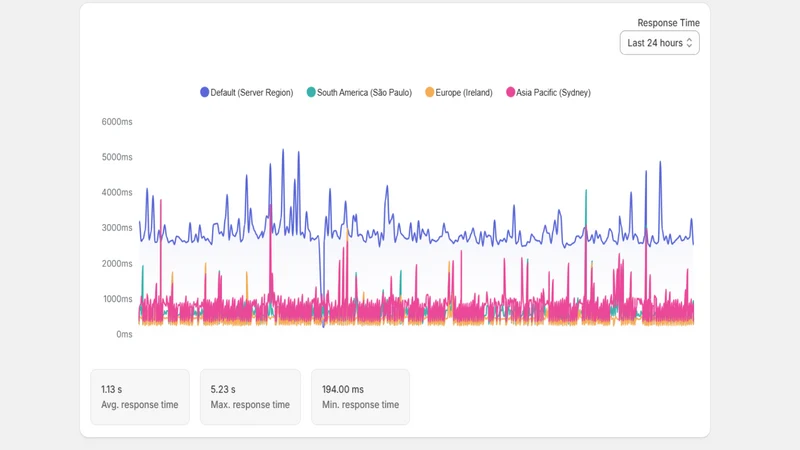
Task: Click the blue Default region color dot
Action: [x=205, y=92]
